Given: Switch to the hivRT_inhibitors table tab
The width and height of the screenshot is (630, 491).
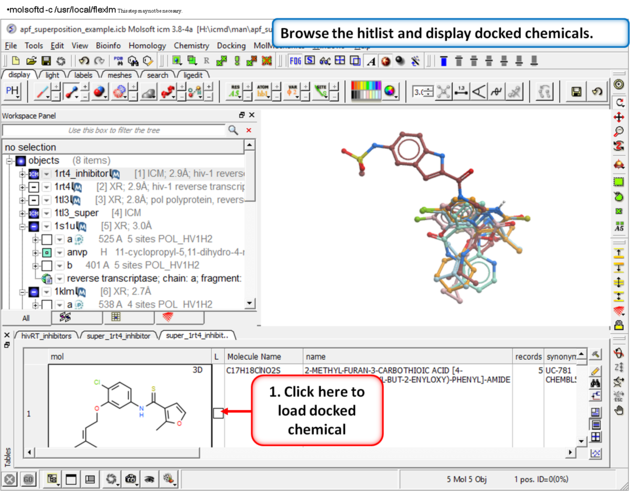Looking at the screenshot, I should click(x=46, y=336).
